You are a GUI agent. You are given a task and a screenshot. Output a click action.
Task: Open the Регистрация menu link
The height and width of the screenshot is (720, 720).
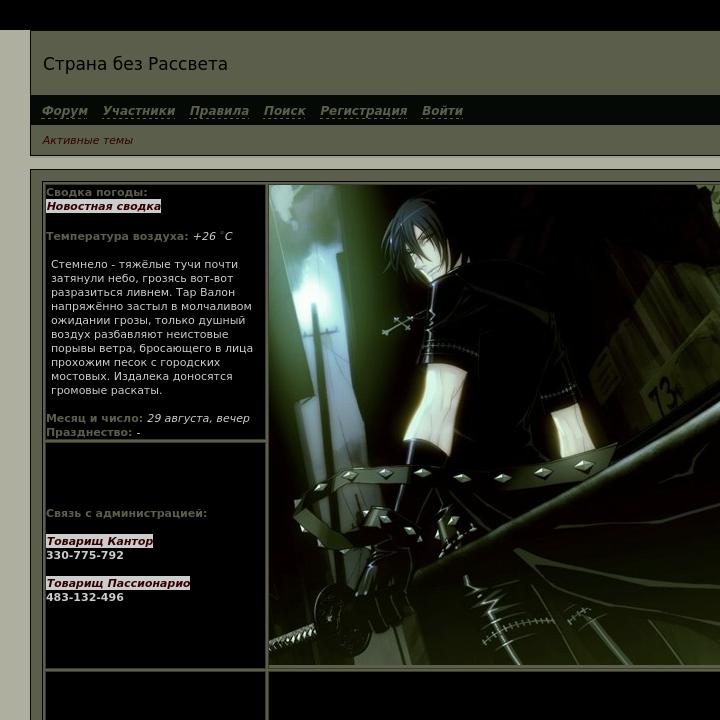[x=363, y=111]
